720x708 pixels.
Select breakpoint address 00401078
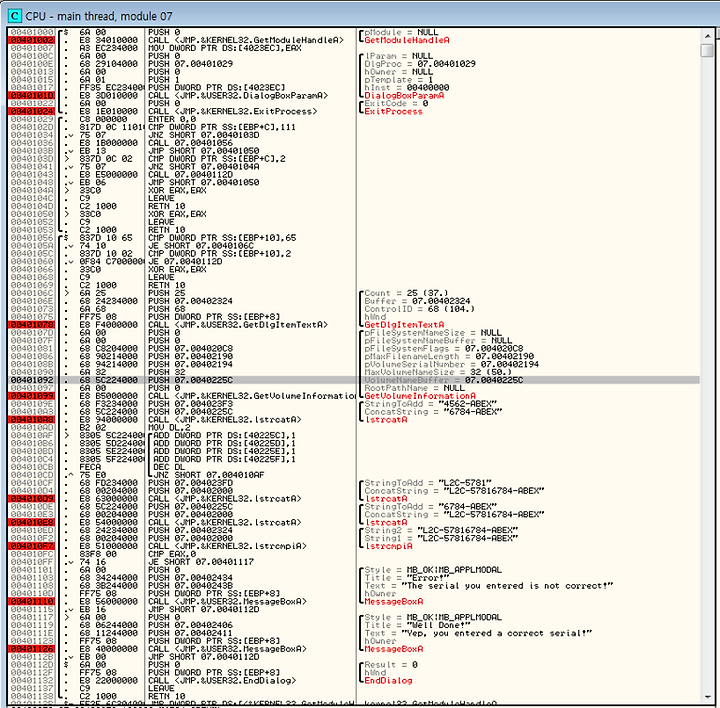32,325
